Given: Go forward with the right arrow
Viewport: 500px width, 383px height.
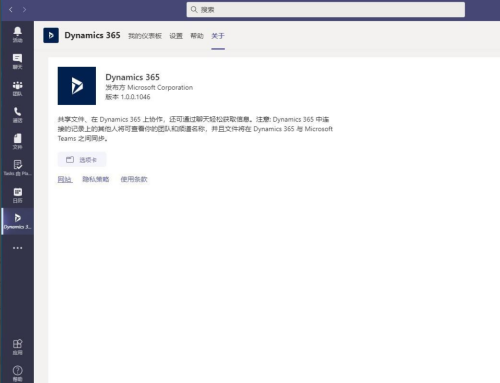Looking at the screenshot, I should [24, 10].
